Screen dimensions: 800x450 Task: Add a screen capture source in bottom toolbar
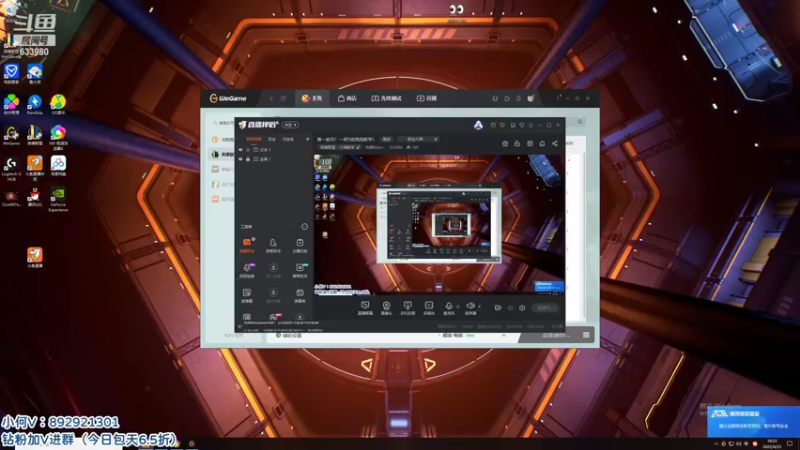tap(365, 308)
